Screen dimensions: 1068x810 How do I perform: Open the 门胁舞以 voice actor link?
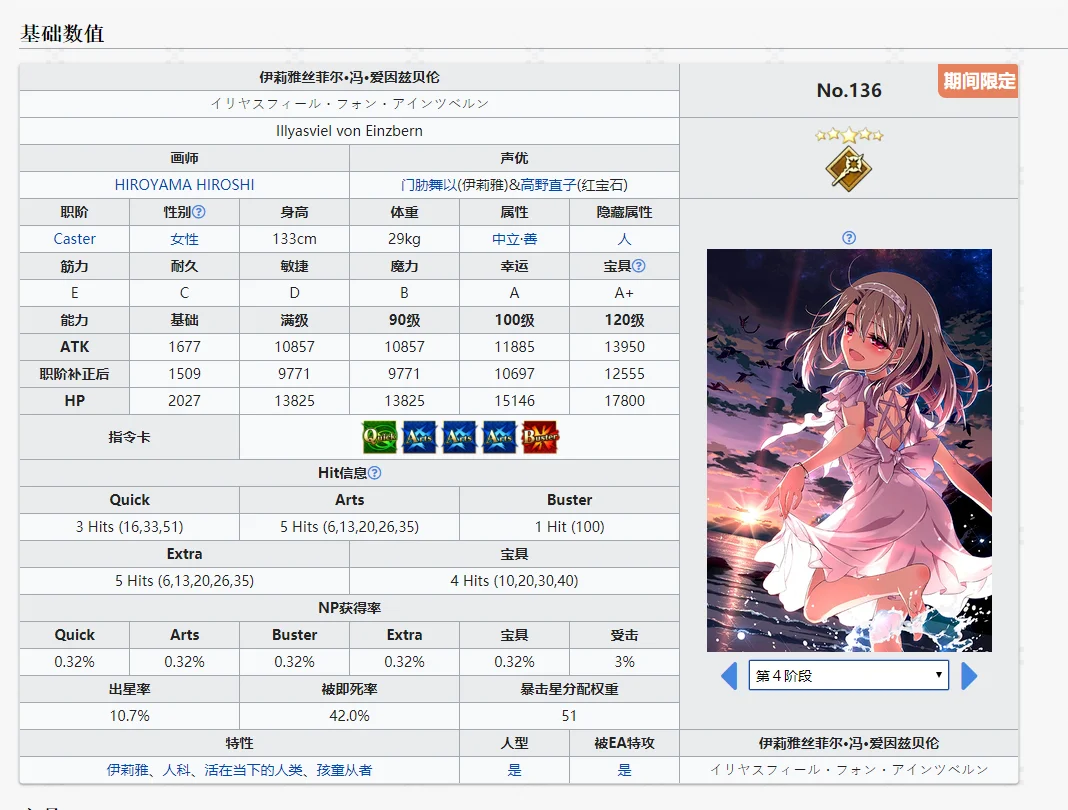429,185
